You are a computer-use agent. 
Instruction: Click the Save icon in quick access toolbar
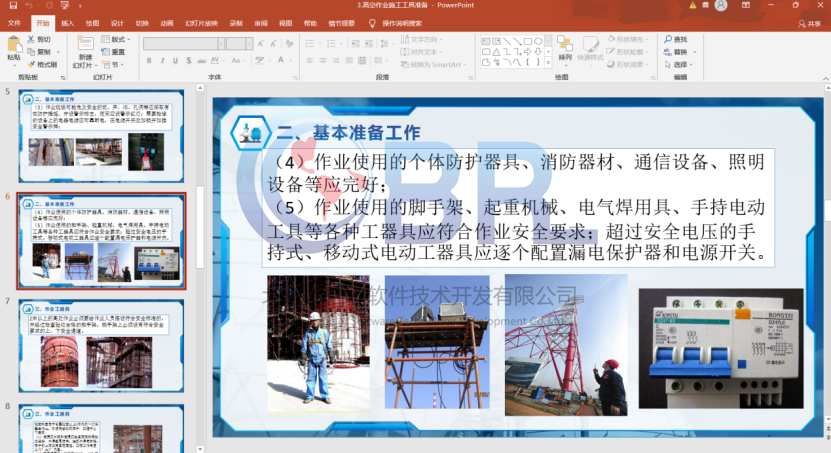[13, 5]
